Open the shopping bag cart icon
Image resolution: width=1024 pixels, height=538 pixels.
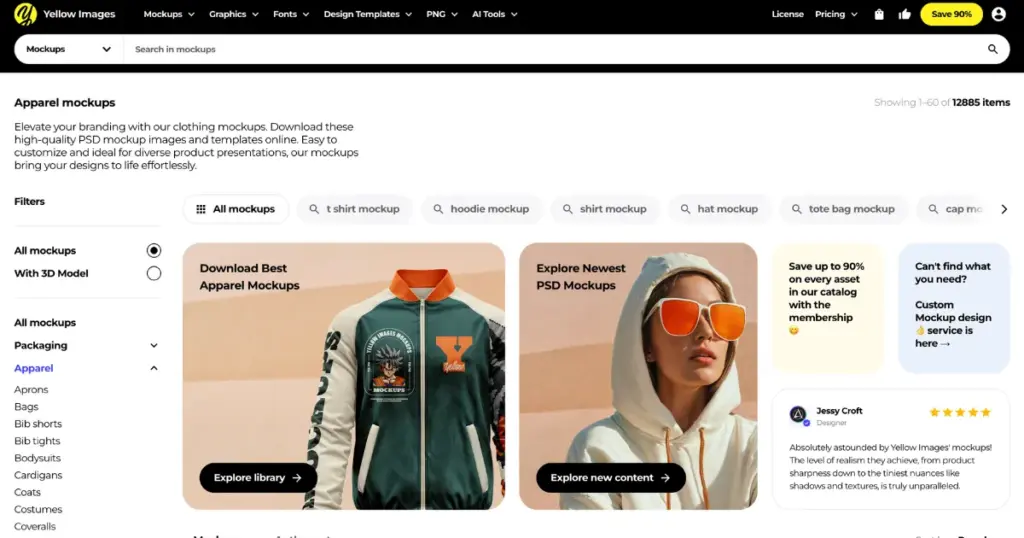pos(879,14)
